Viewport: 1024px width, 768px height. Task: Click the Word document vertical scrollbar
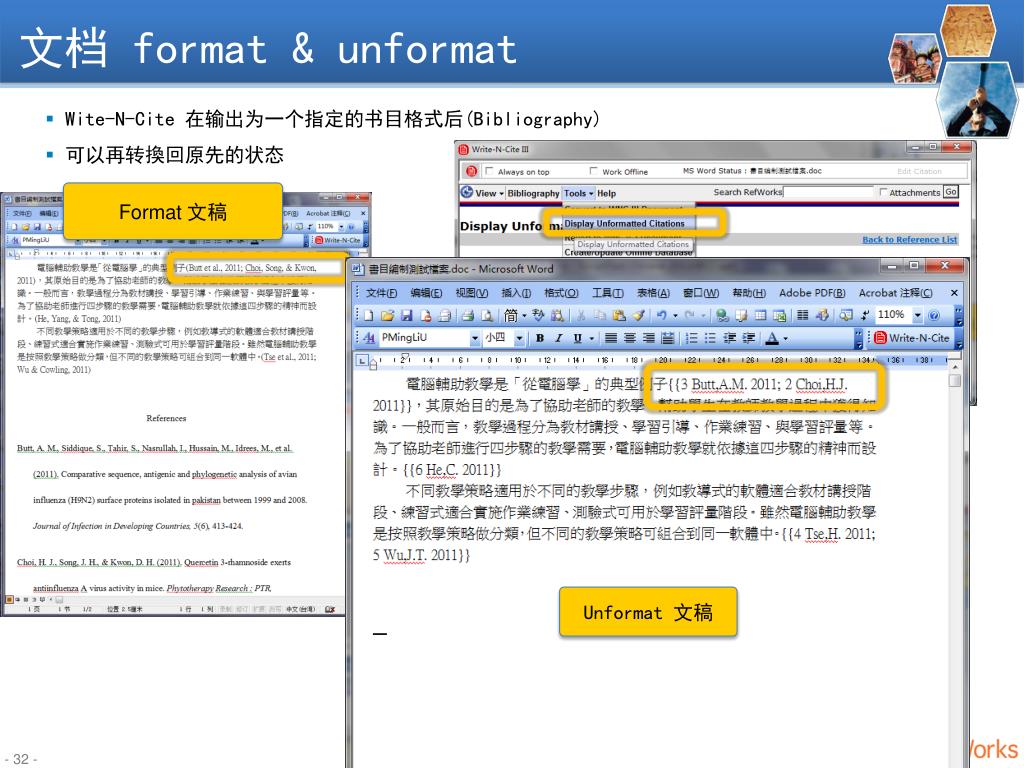coord(954,562)
